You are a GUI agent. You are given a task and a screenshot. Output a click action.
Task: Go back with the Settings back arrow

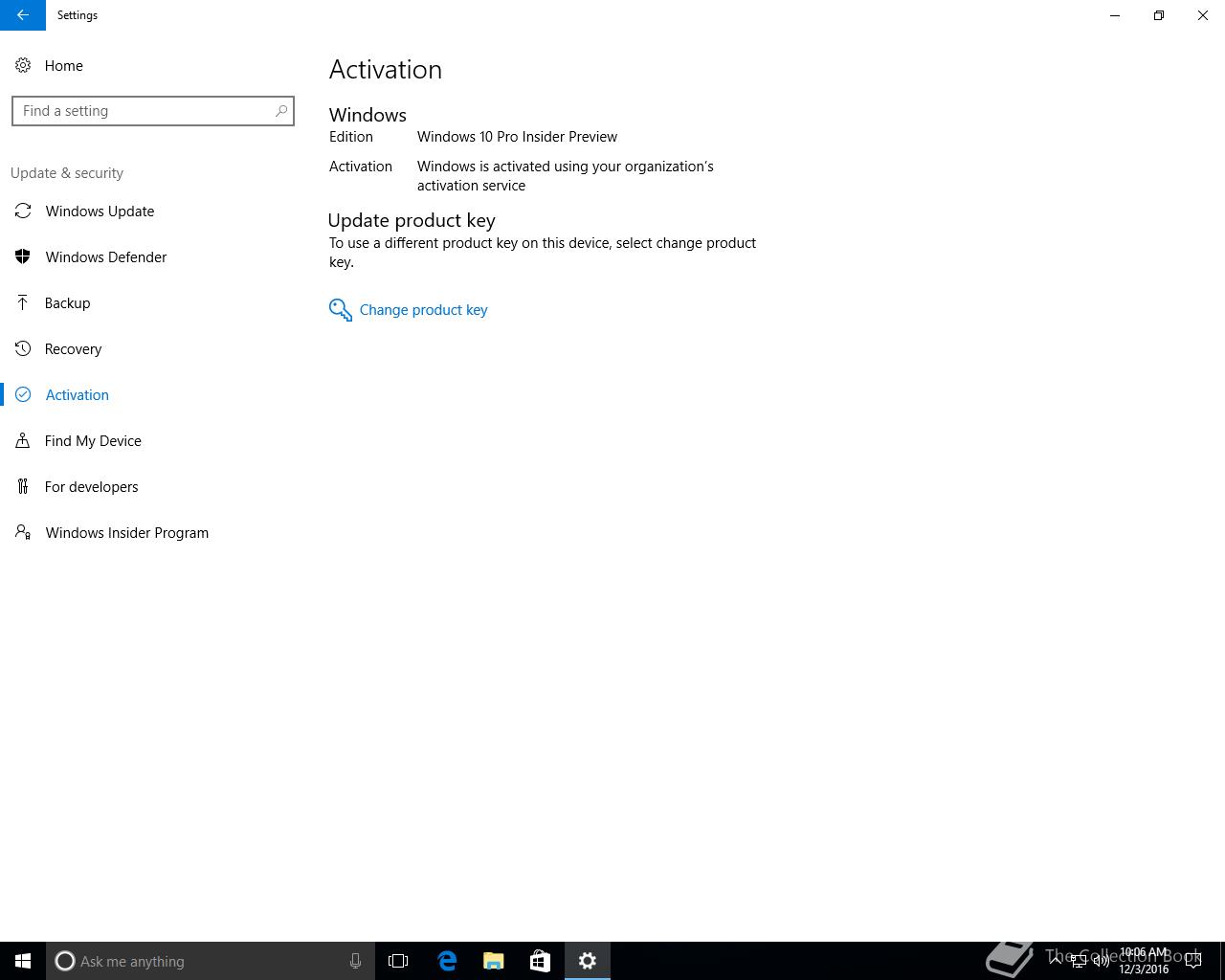tap(22, 15)
